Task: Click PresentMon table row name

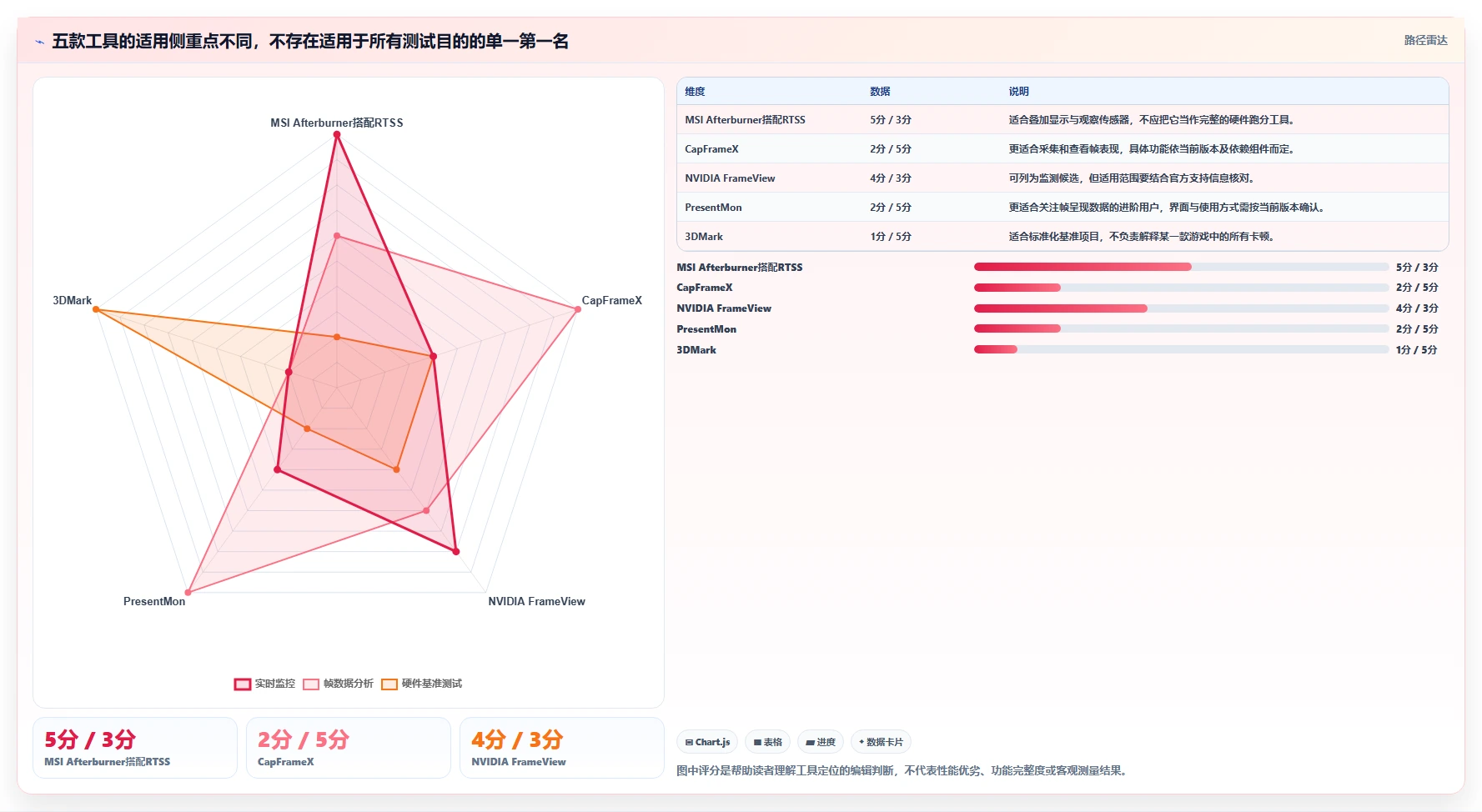Action: (713, 208)
